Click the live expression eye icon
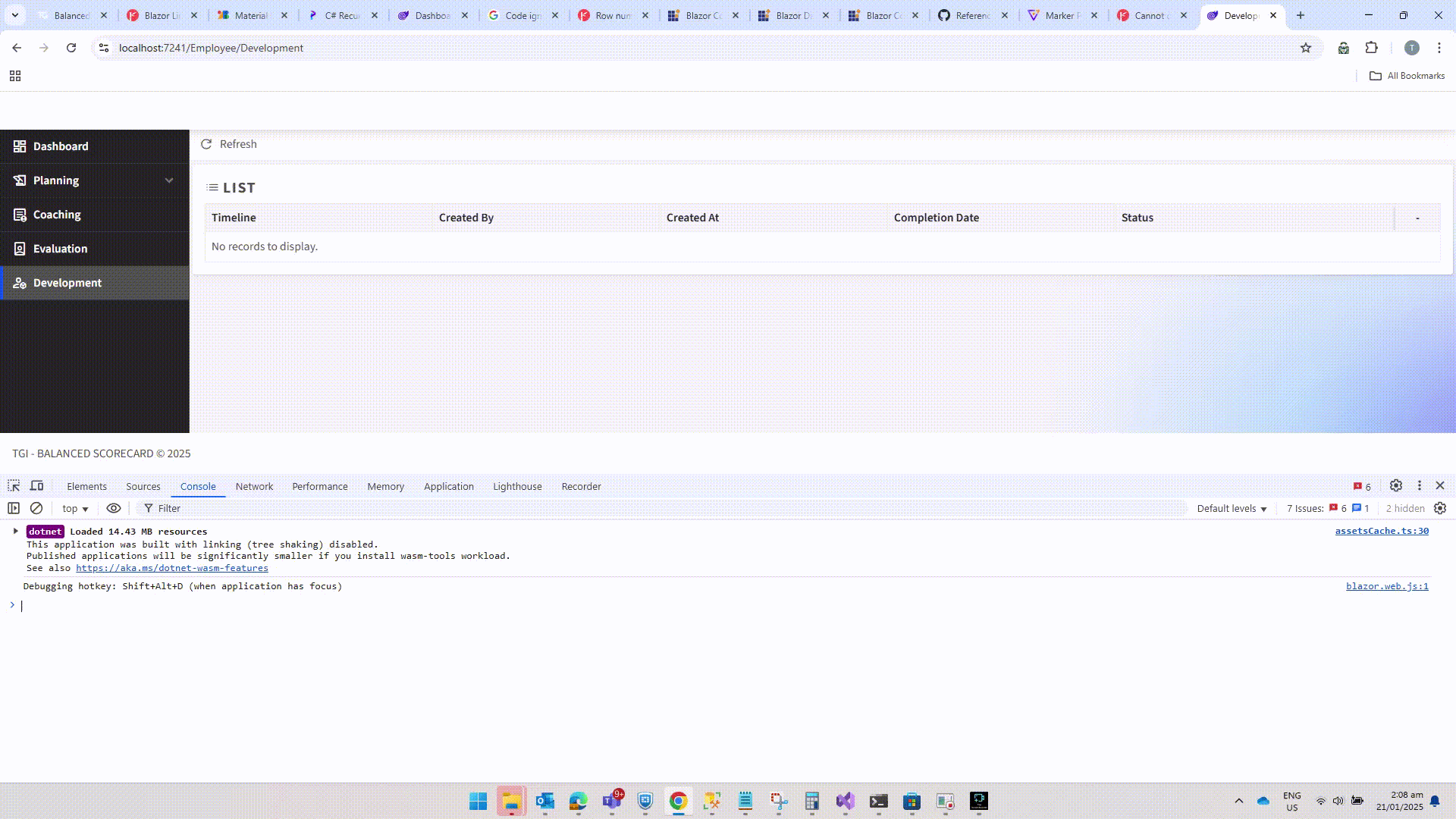The image size is (1456, 819). 114,508
